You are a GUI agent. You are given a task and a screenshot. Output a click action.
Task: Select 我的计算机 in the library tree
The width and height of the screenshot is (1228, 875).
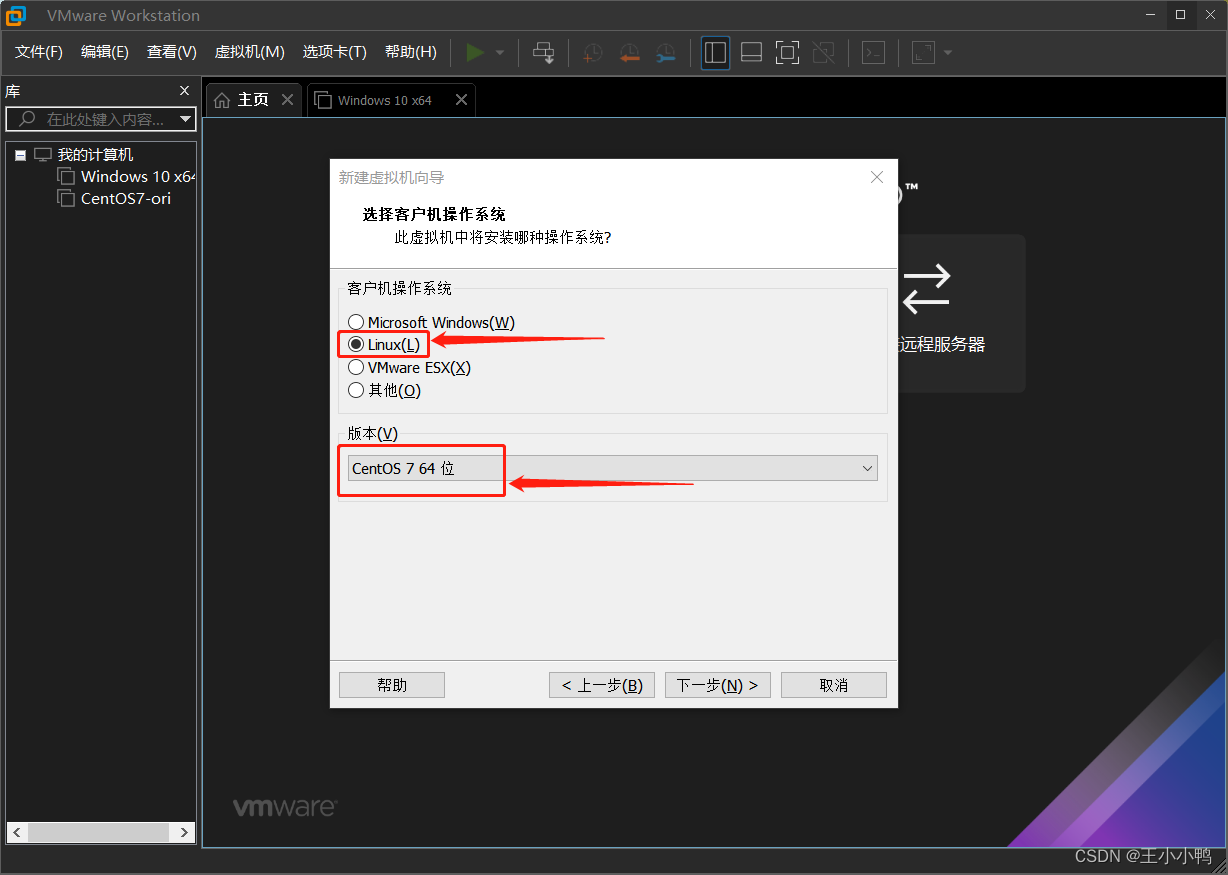tap(95, 155)
